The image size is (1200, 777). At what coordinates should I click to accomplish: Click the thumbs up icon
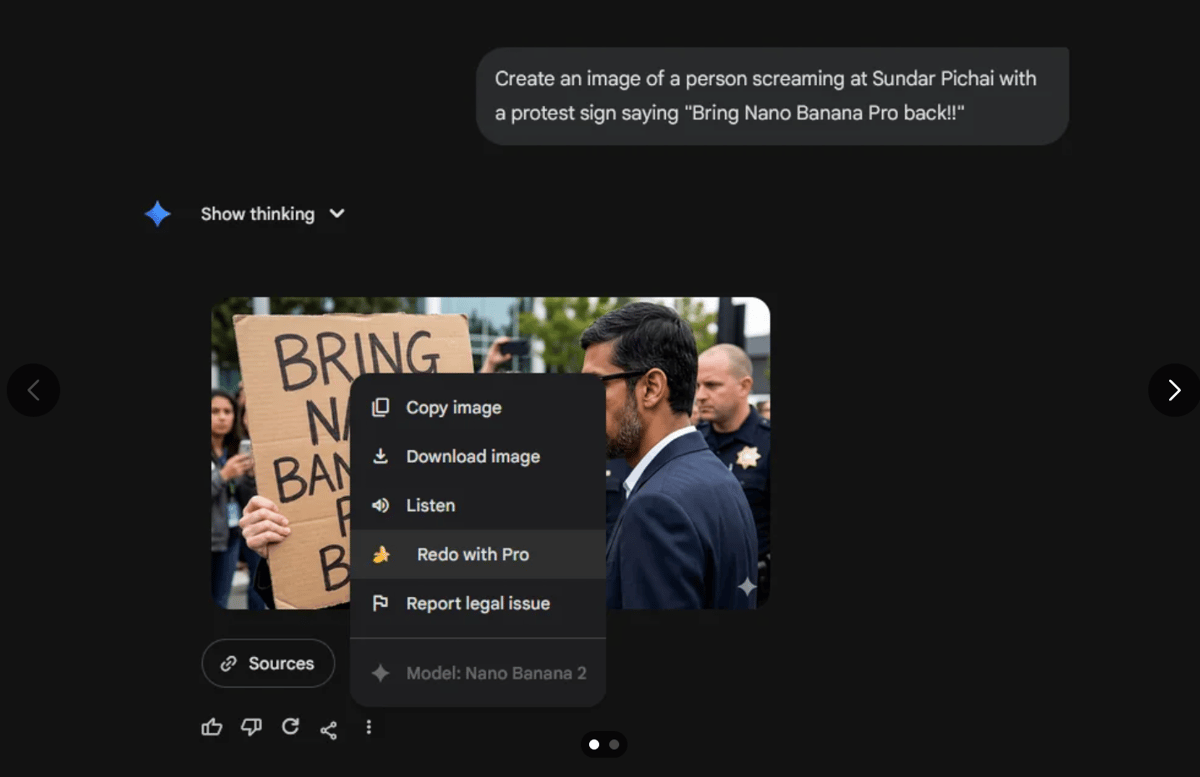(212, 727)
